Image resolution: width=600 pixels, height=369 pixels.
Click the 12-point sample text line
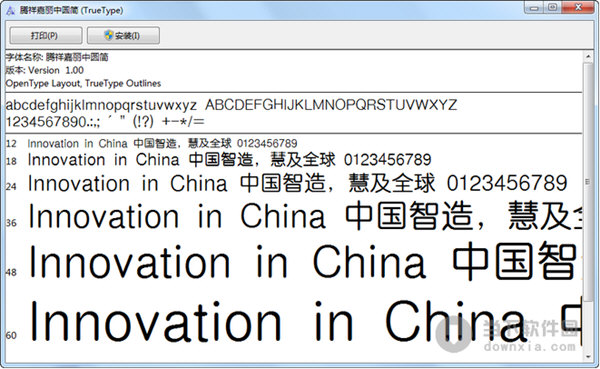162,144
